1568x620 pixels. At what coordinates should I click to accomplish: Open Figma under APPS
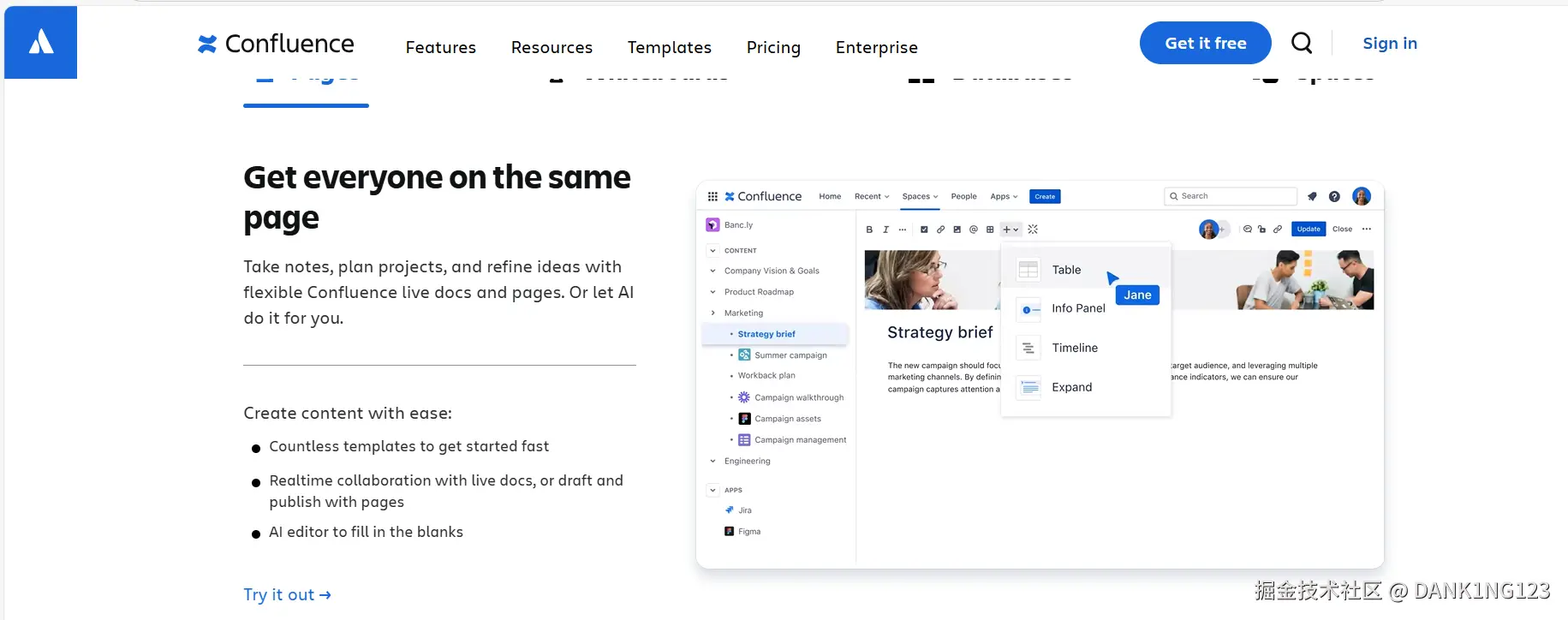click(x=742, y=532)
